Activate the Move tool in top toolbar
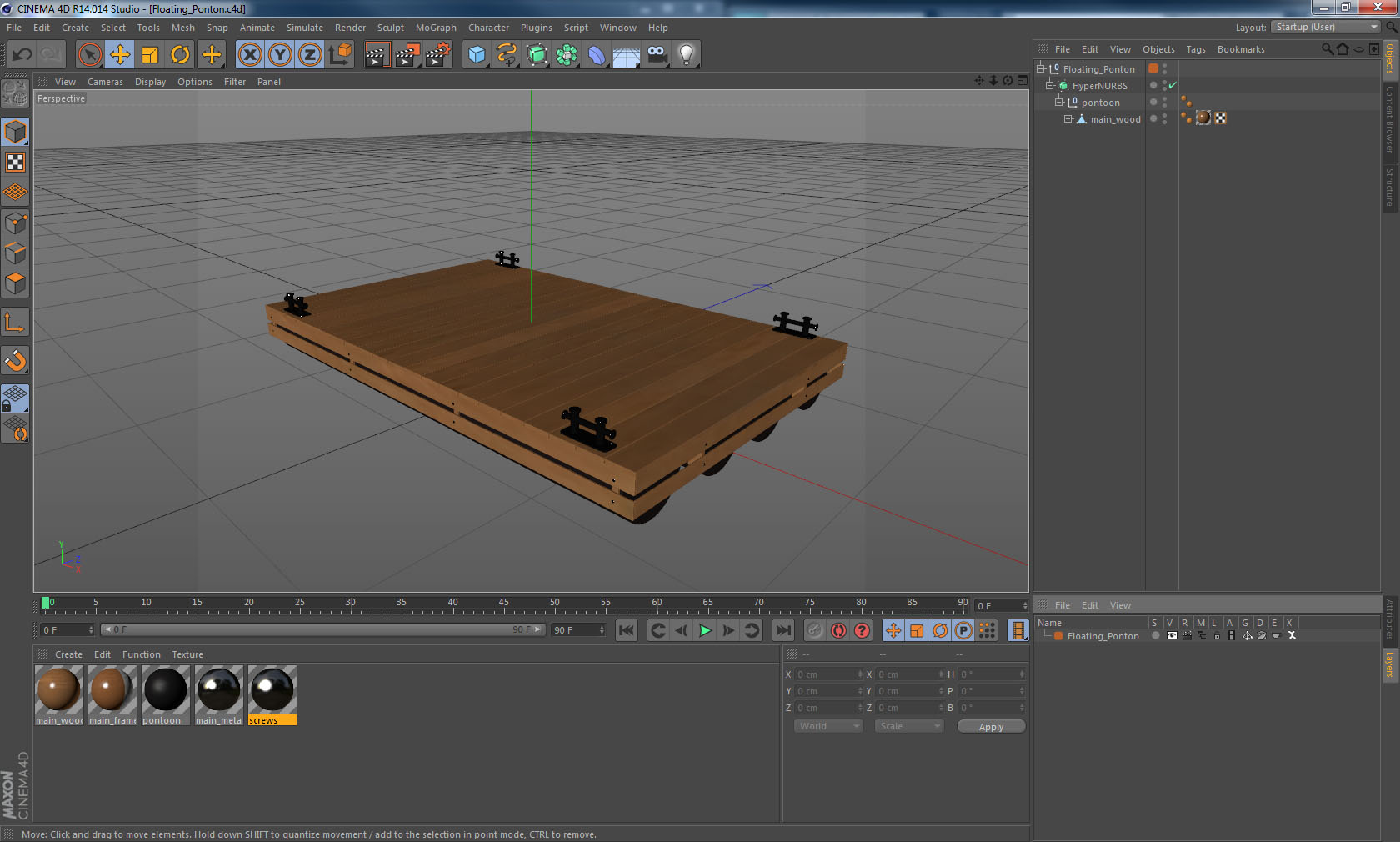The image size is (1400, 842). coord(120,55)
